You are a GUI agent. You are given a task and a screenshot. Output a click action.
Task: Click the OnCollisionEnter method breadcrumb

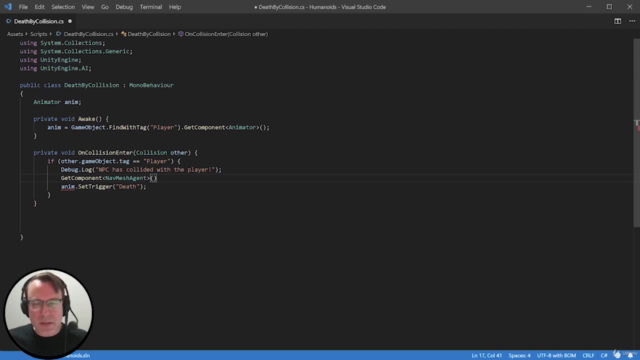pos(227,34)
